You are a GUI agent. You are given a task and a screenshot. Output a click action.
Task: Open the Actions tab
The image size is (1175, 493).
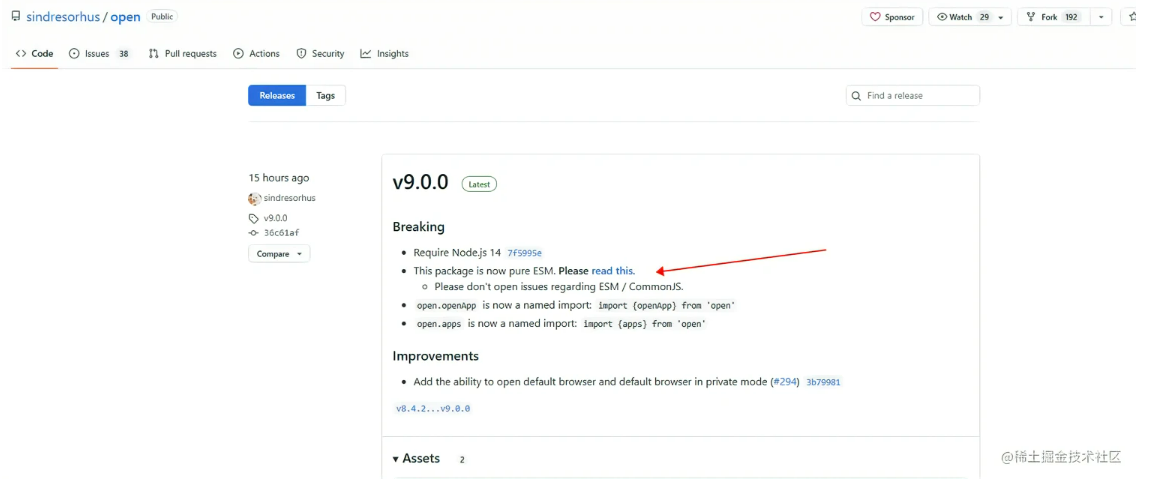click(256, 54)
